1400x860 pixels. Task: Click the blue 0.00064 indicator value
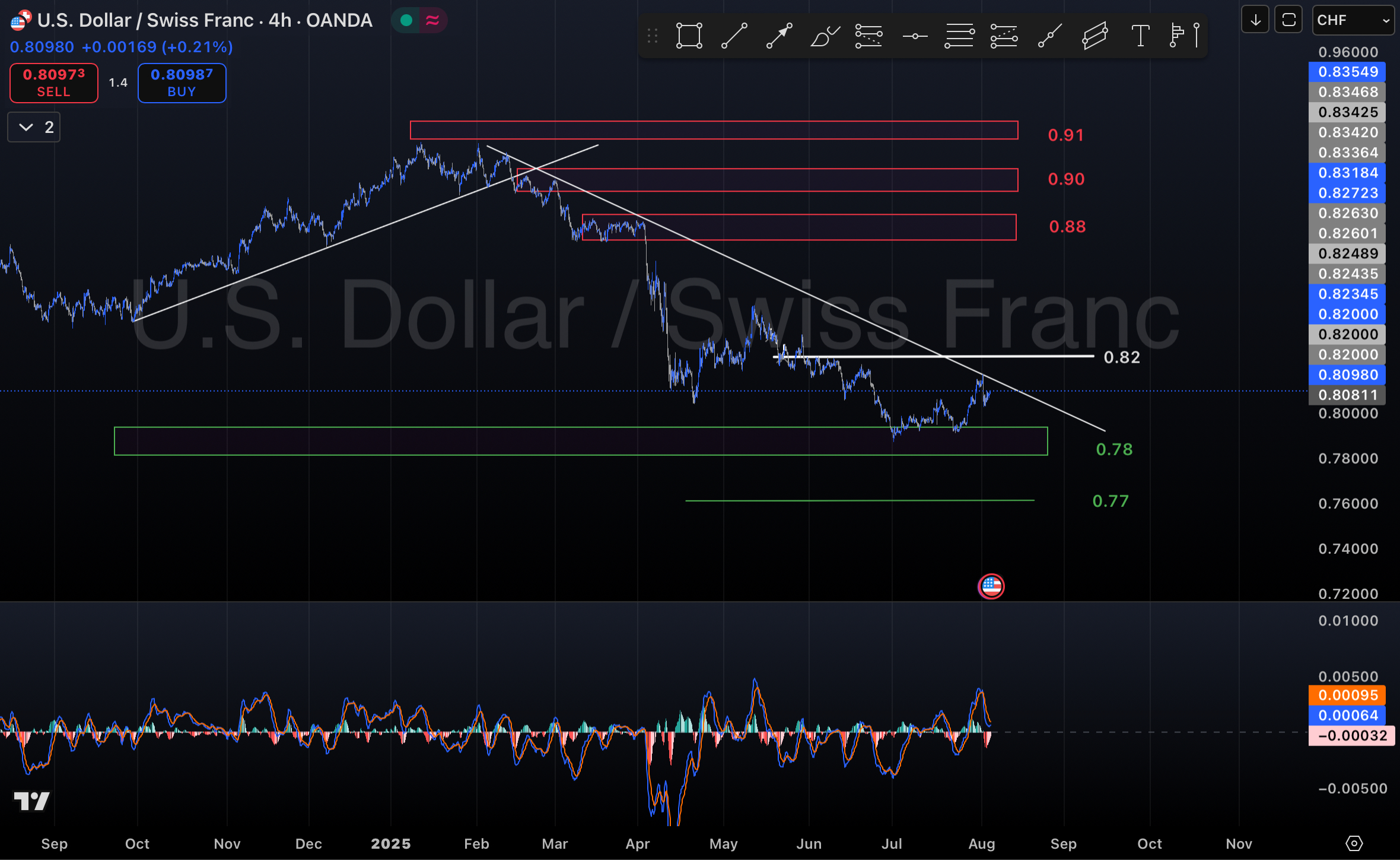pos(1347,715)
